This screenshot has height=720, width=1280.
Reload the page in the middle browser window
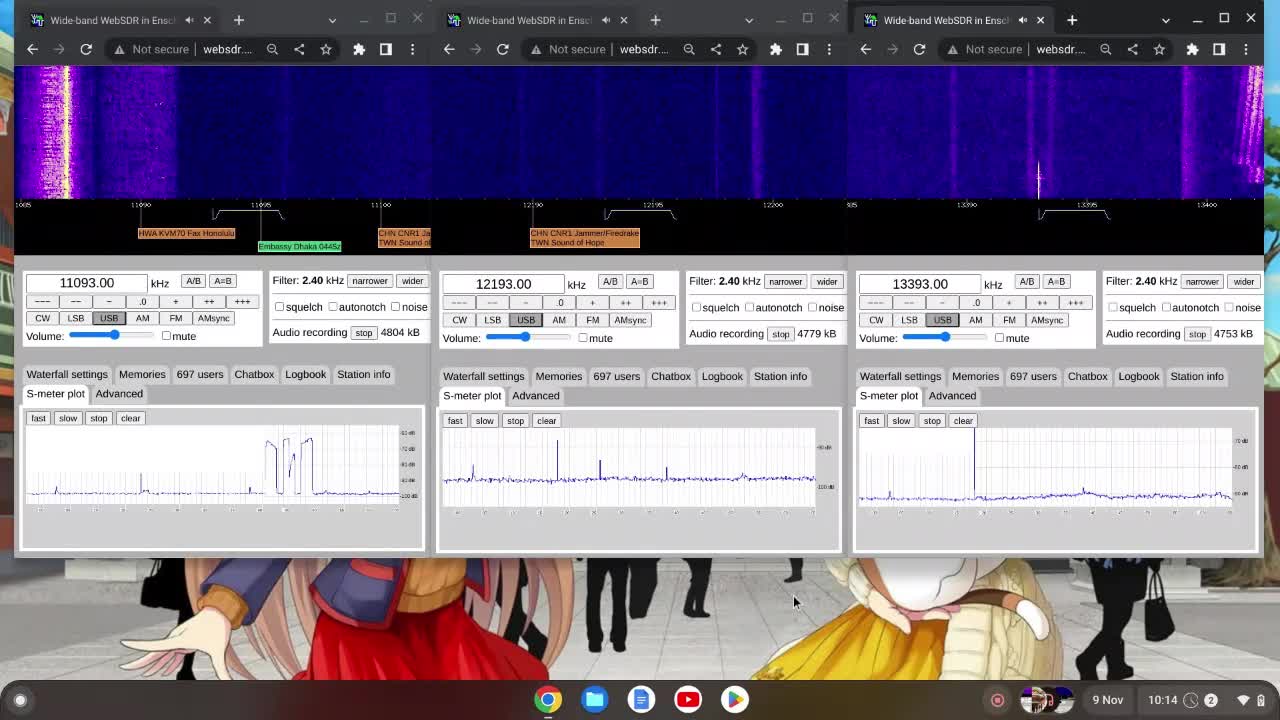[x=503, y=49]
